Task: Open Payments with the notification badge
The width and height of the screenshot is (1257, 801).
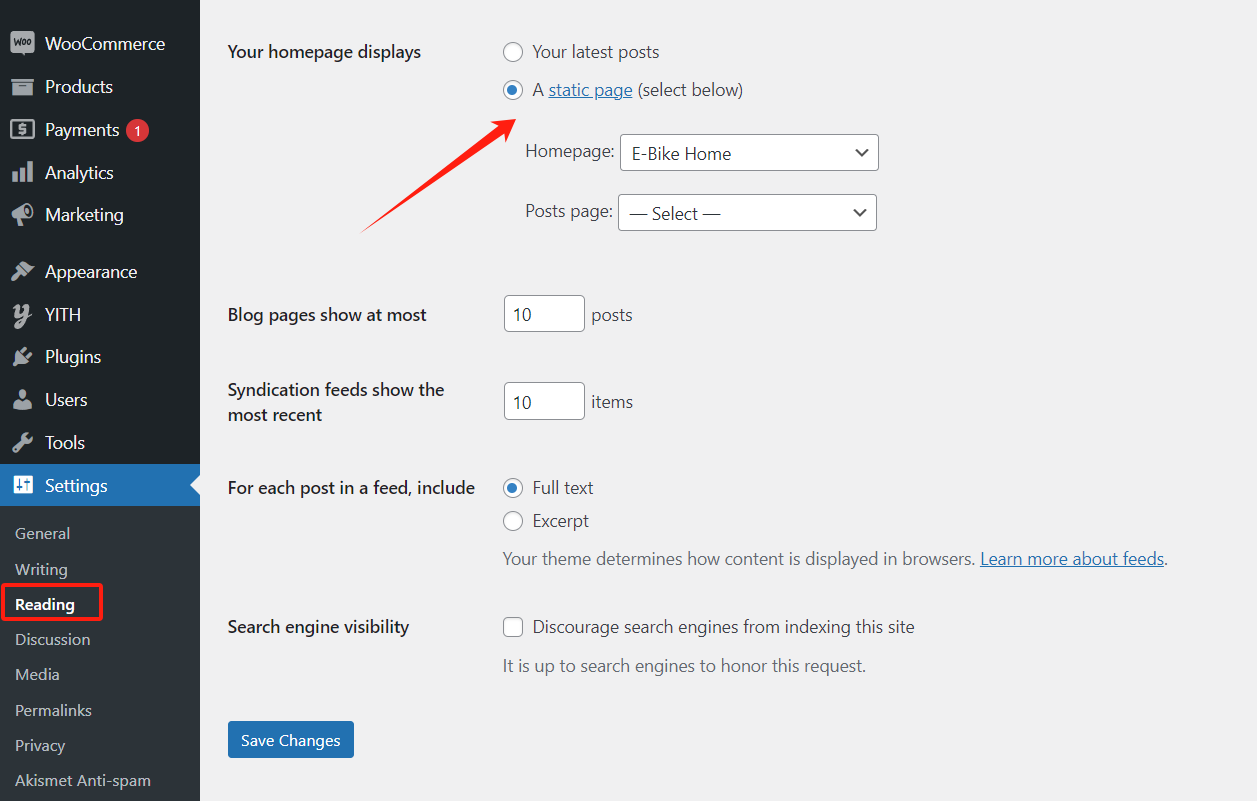Action: tap(24, 129)
